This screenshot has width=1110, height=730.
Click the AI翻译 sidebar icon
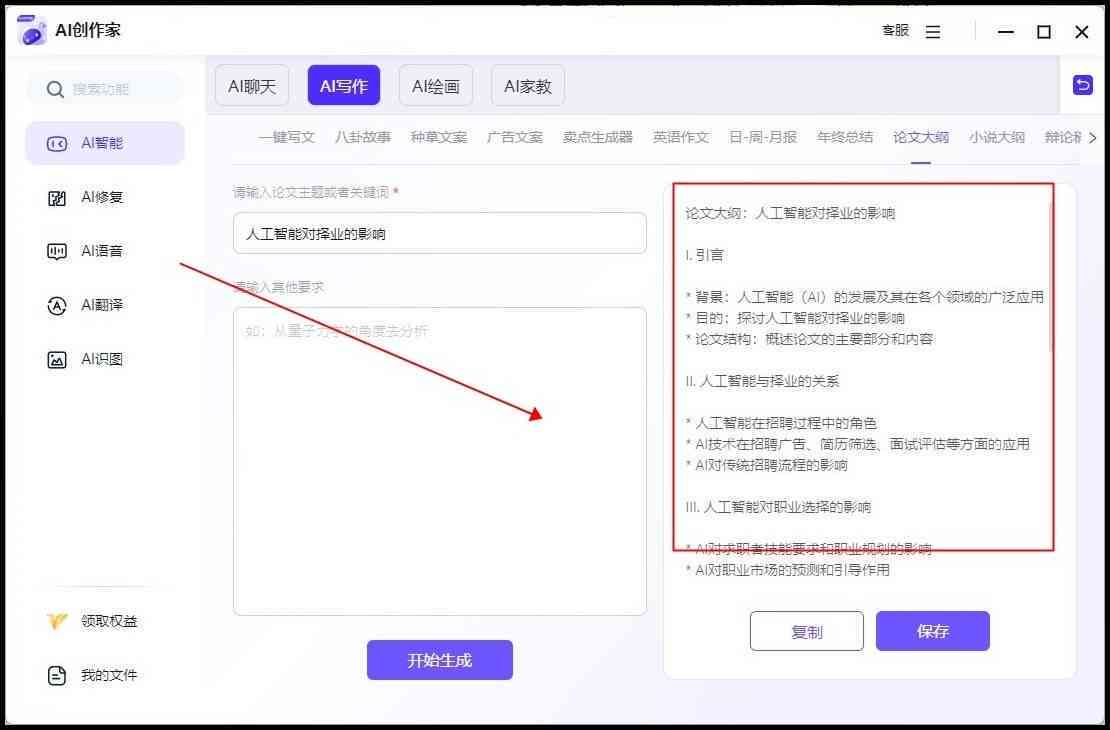click(57, 305)
